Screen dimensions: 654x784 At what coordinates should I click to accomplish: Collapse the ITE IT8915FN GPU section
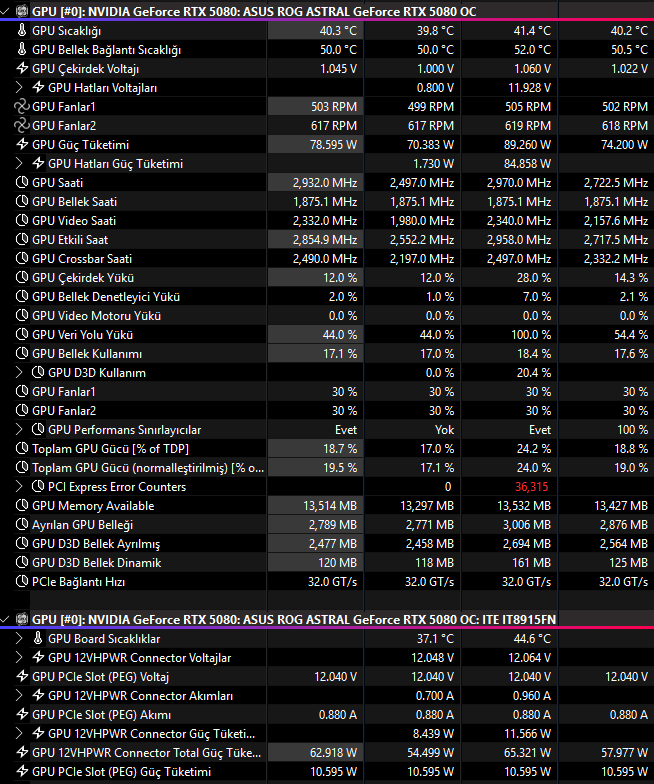click(5, 619)
